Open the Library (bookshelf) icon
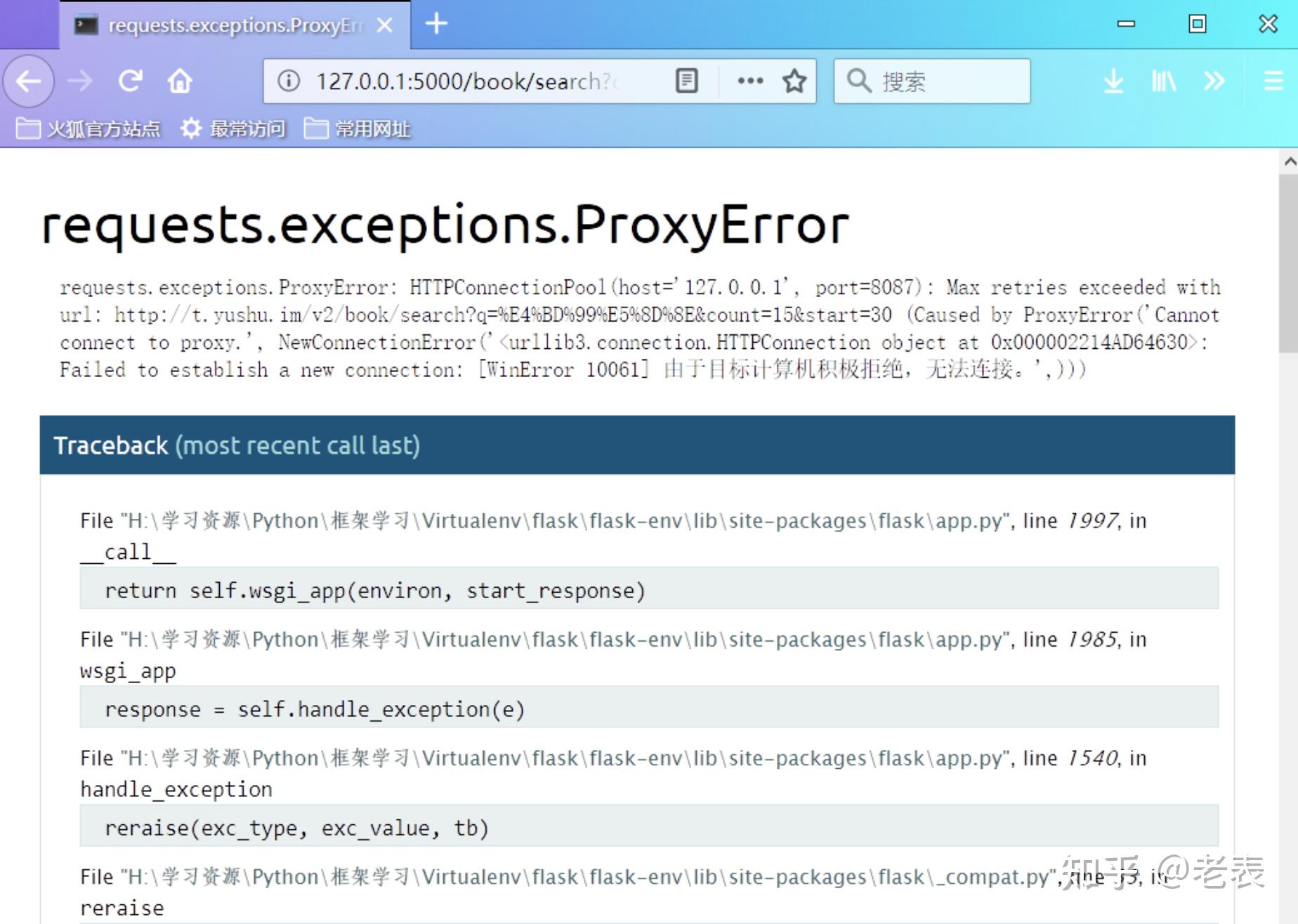 pyautogui.click(x=1164, y=81)
